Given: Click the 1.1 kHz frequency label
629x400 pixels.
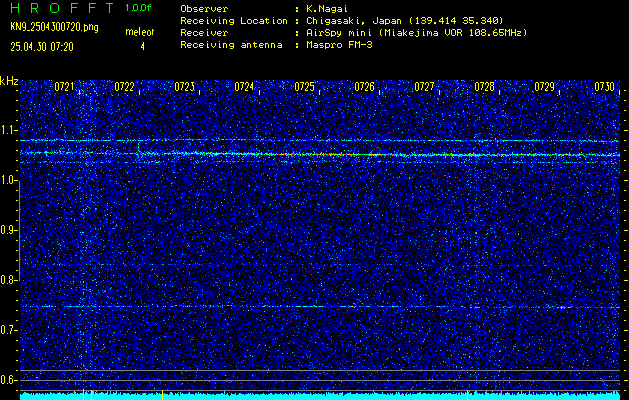Looking at the screenshot, I should (9, 130).
